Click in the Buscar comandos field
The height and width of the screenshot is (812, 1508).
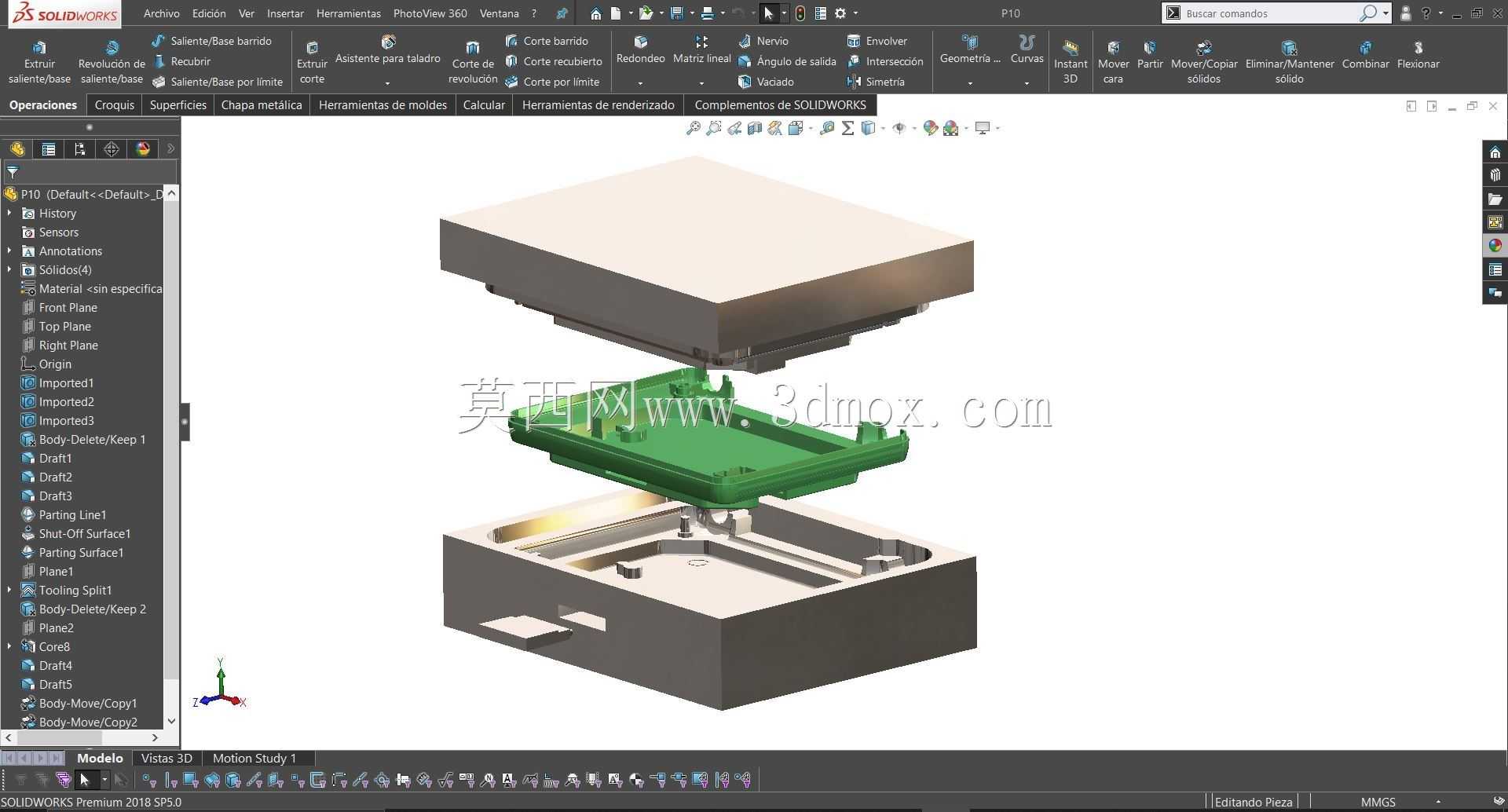1270,13
